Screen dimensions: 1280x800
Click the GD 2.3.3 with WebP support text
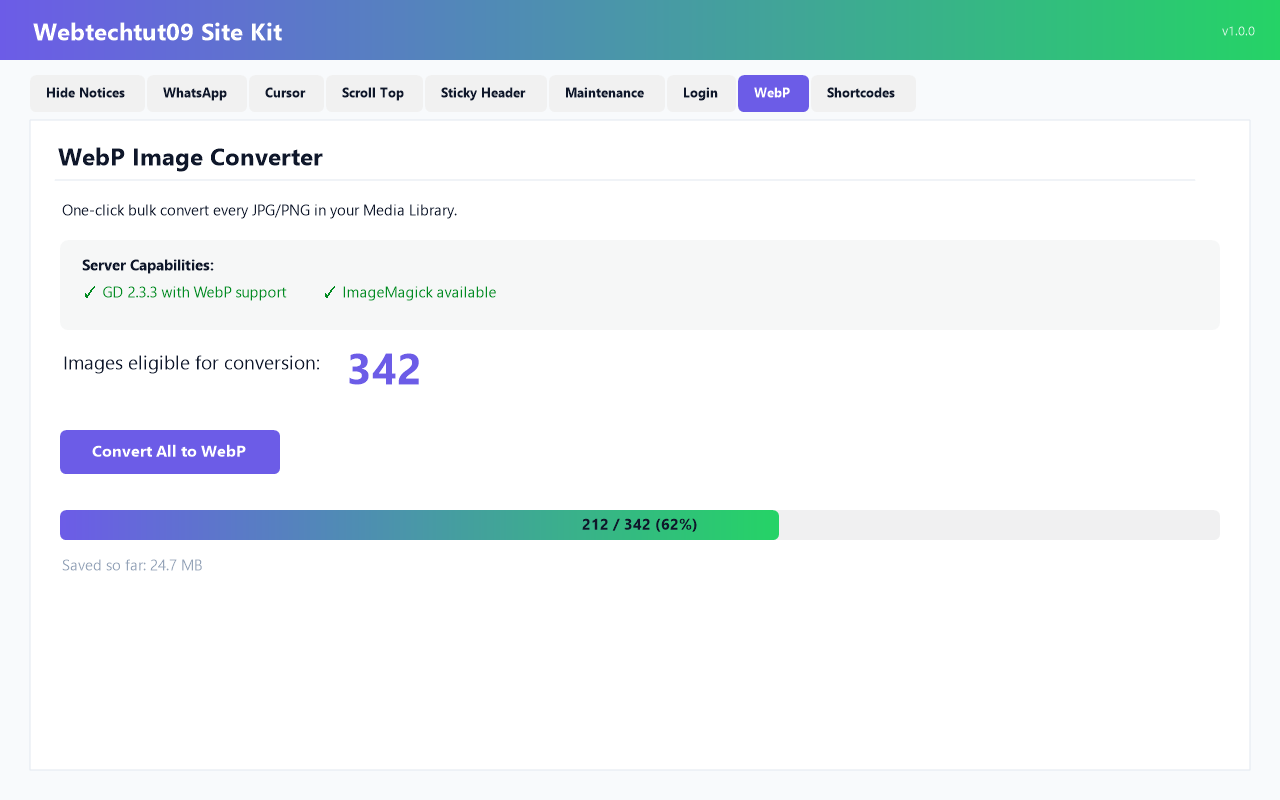point(194,293)
